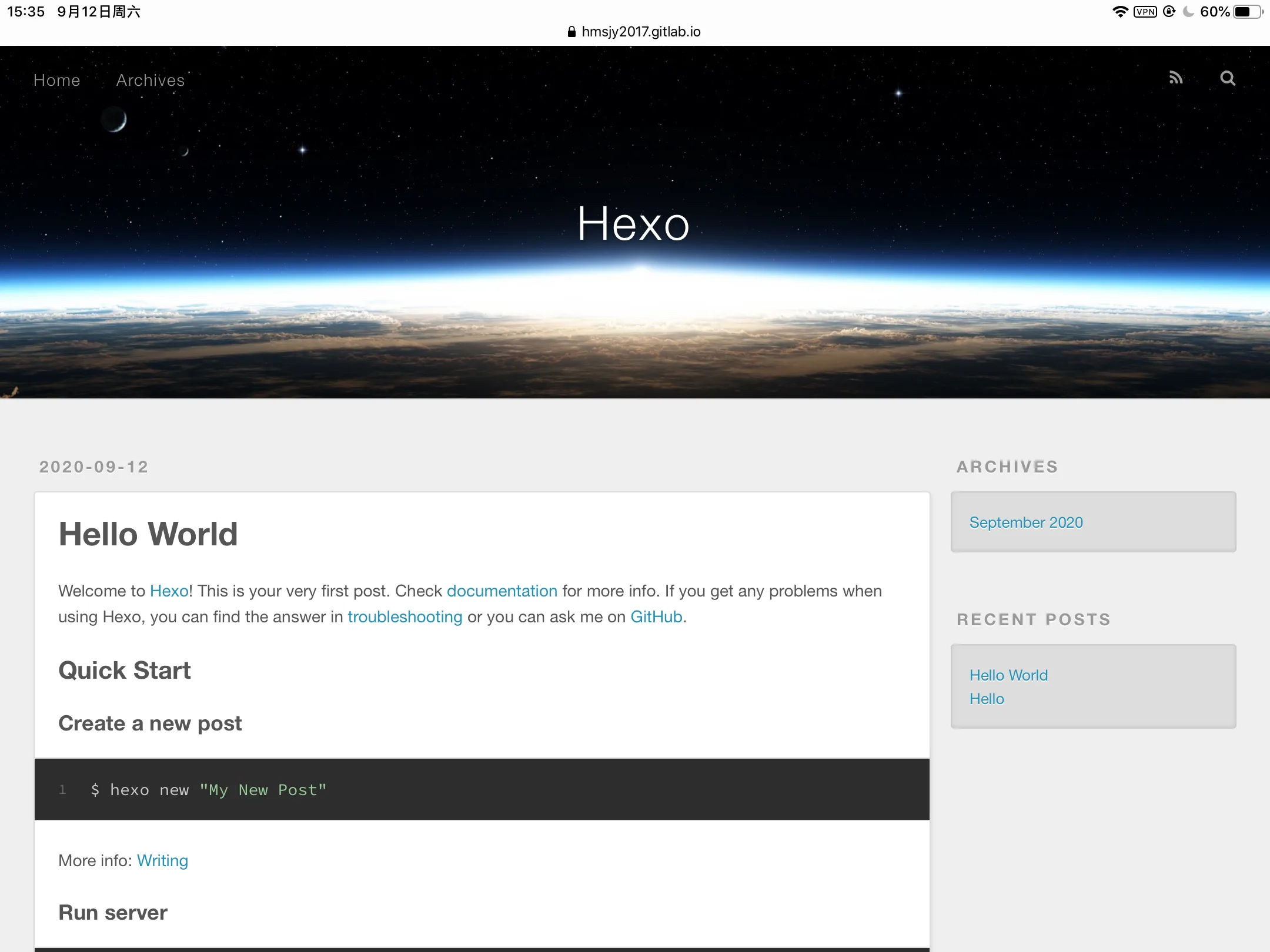Click the ARCHIVES widget title
The width and height of the screenshot is (1270, 952).
click(x=1007, y=467)
